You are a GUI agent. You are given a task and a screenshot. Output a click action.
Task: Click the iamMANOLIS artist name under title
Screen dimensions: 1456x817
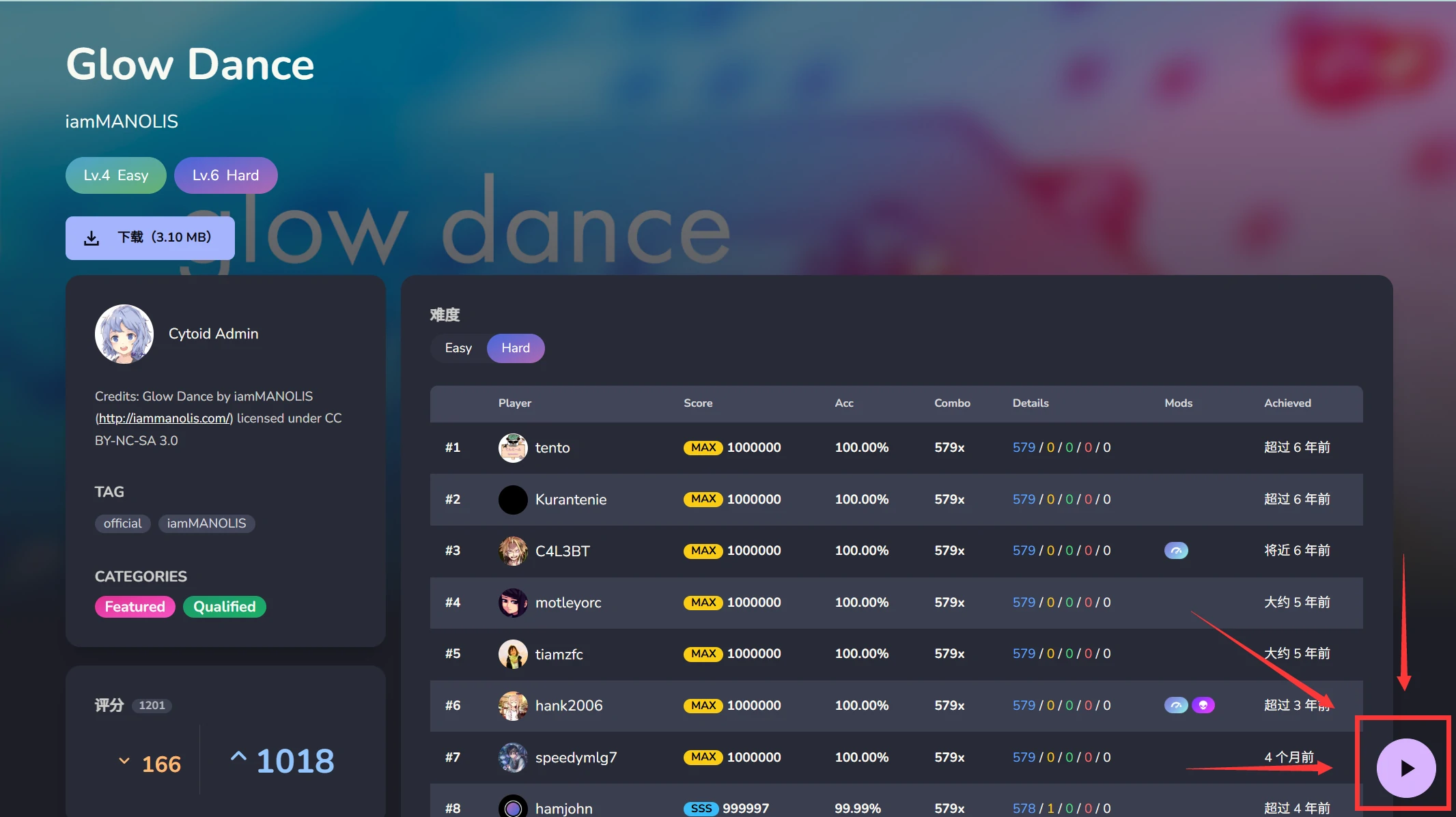(122, 121)
